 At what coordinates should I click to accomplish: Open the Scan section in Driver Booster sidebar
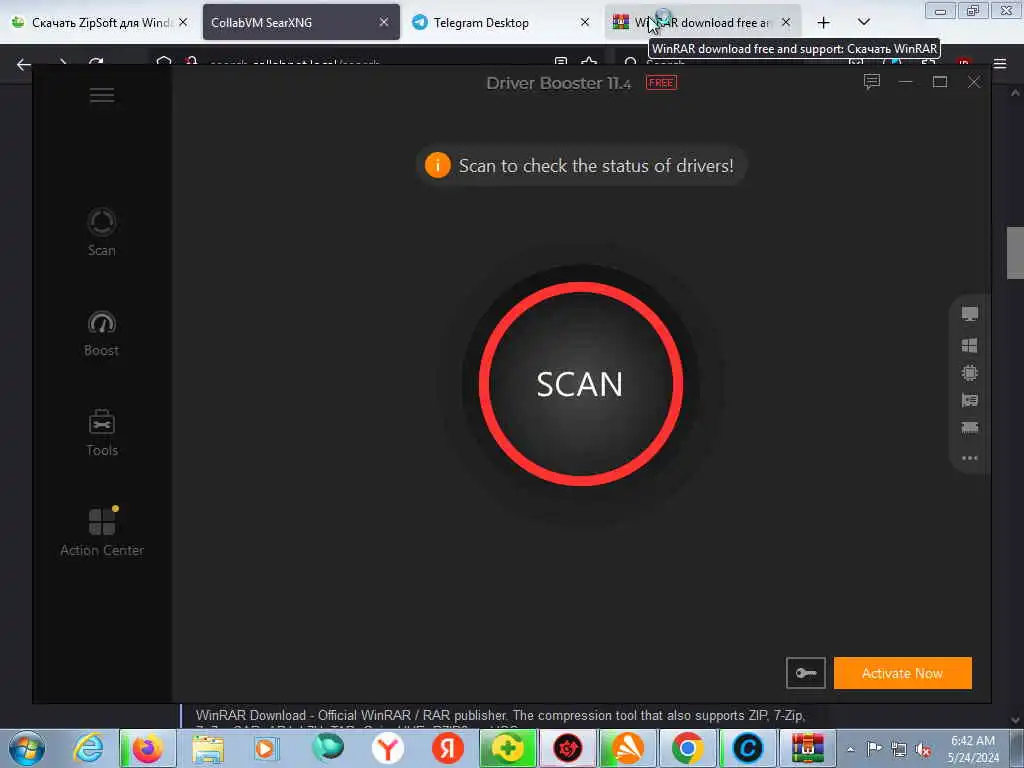pyautogui.click(x=102, y=232)
